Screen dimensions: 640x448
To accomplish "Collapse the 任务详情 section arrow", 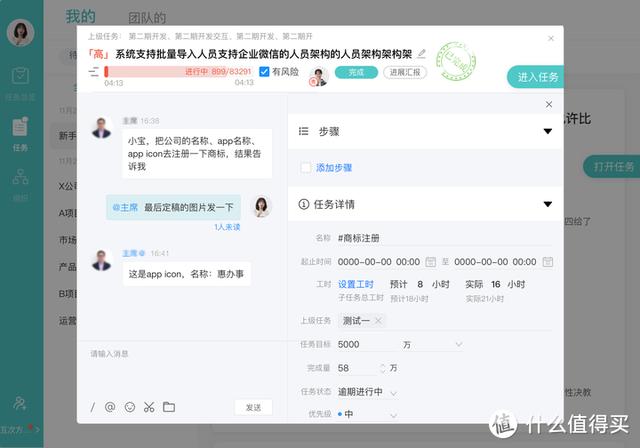I will coord(548,204).
